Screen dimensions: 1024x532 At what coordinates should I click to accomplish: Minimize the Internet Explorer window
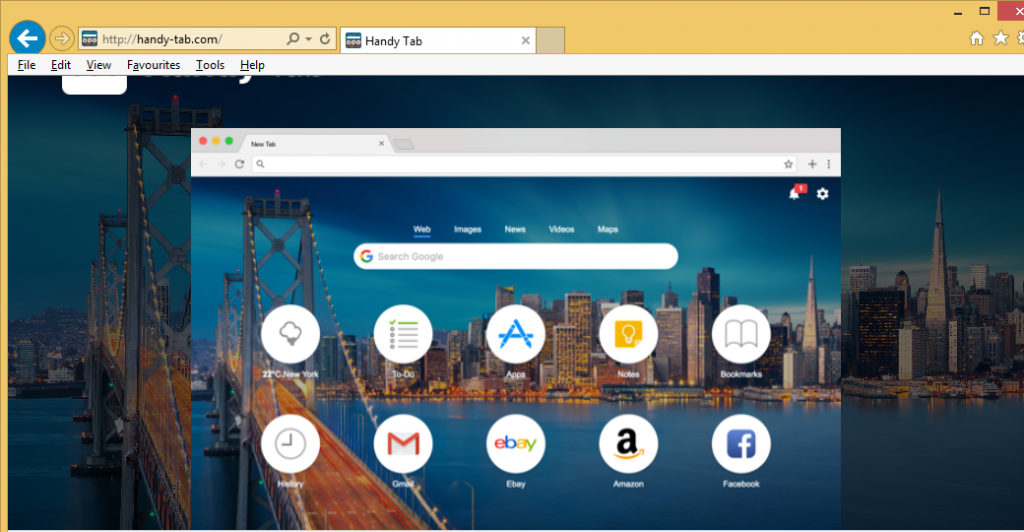[x=958, y=12]
